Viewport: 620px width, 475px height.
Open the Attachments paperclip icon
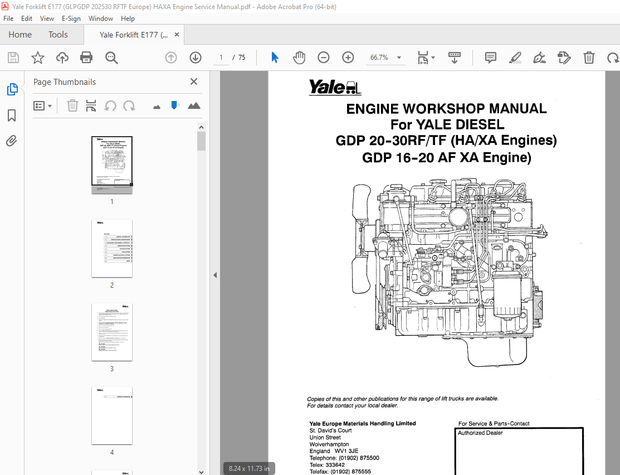11,141
